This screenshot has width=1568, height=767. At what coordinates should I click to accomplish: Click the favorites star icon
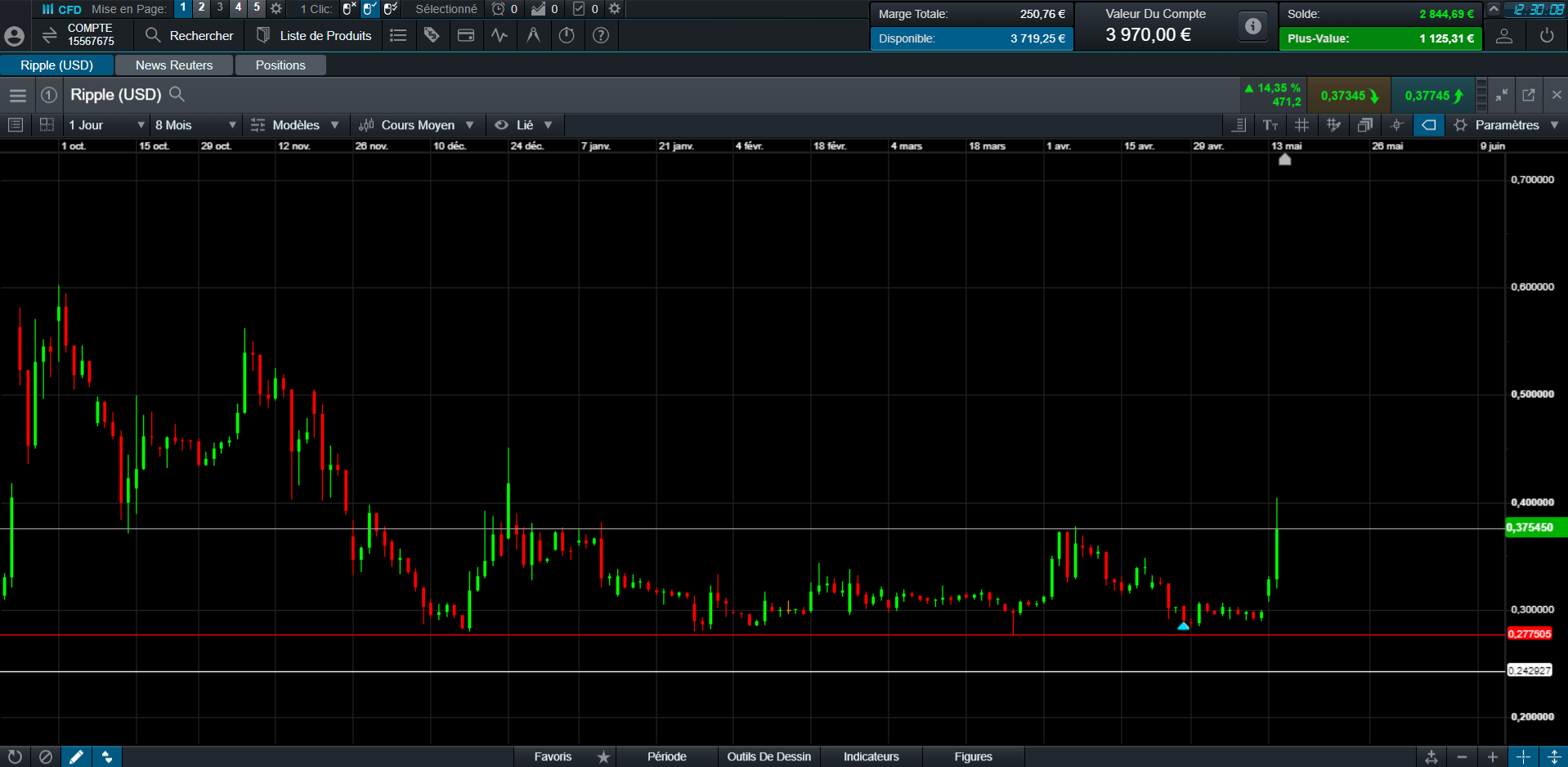click(x=603, y=756)
